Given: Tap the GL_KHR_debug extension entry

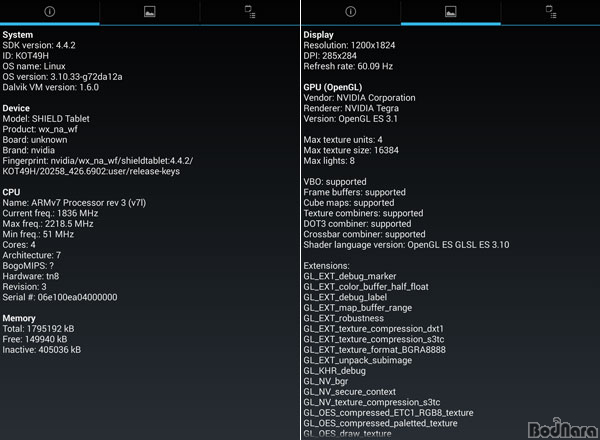Looking at the screenshot, I should 334,371.
